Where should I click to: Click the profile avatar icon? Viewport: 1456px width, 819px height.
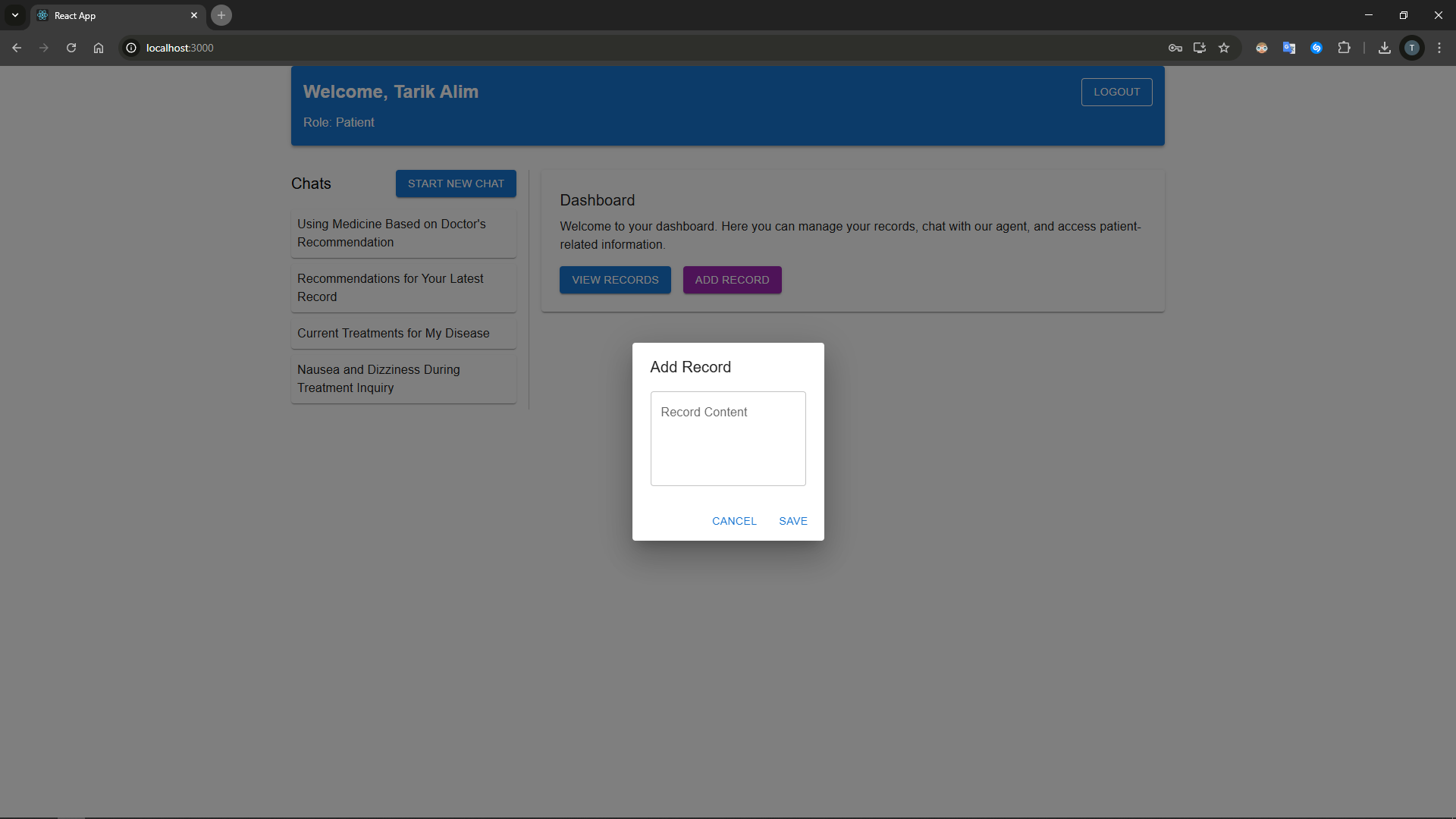click(x=1412, y=48)
